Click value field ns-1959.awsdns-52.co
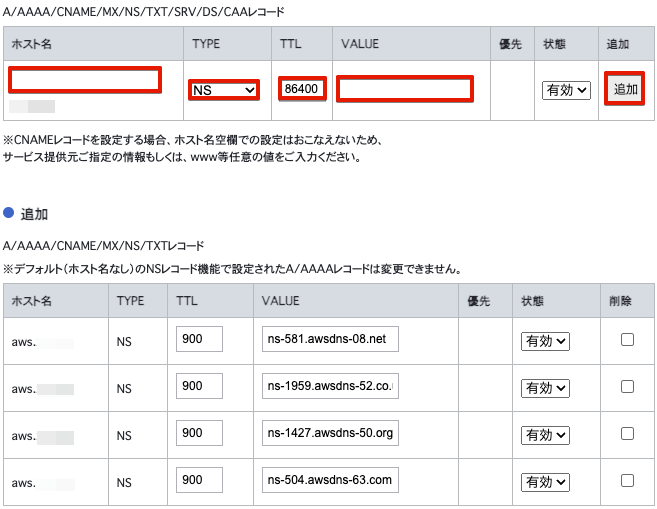The width and height of the screenshot is (657, 509). [x=330, y=386]
